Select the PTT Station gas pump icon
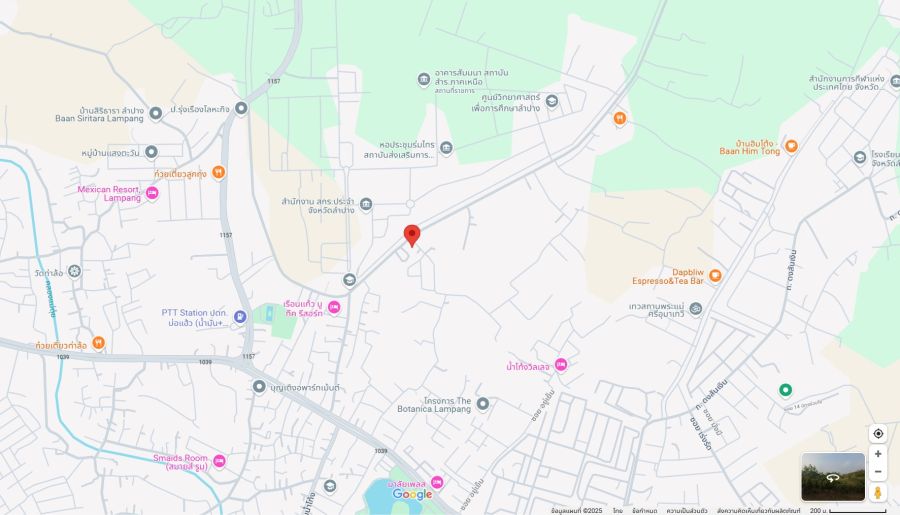This screenshot has width=900, height=515. (x=240, y=316)
